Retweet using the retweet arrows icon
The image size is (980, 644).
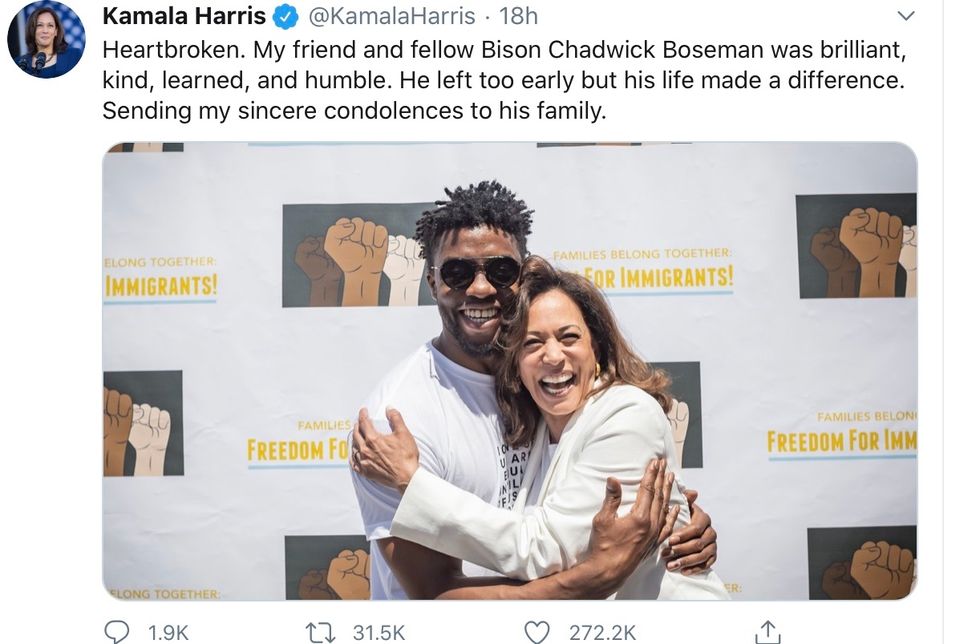pyautogui.click(x=321, y=632)
